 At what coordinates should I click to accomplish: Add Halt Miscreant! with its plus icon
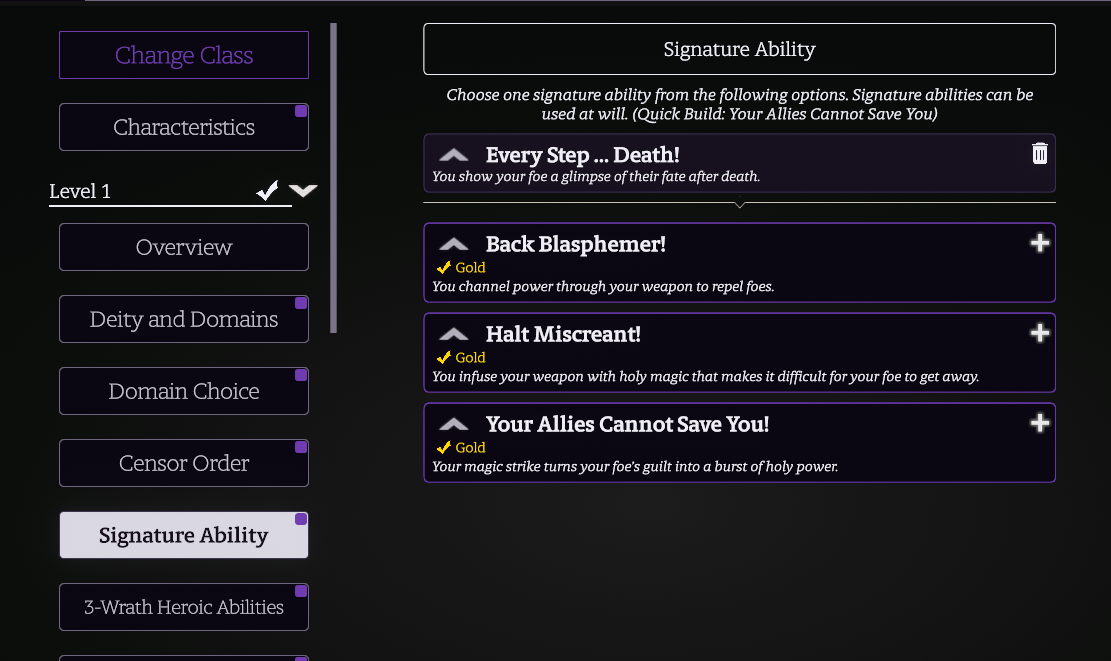tap(1039, 333)
